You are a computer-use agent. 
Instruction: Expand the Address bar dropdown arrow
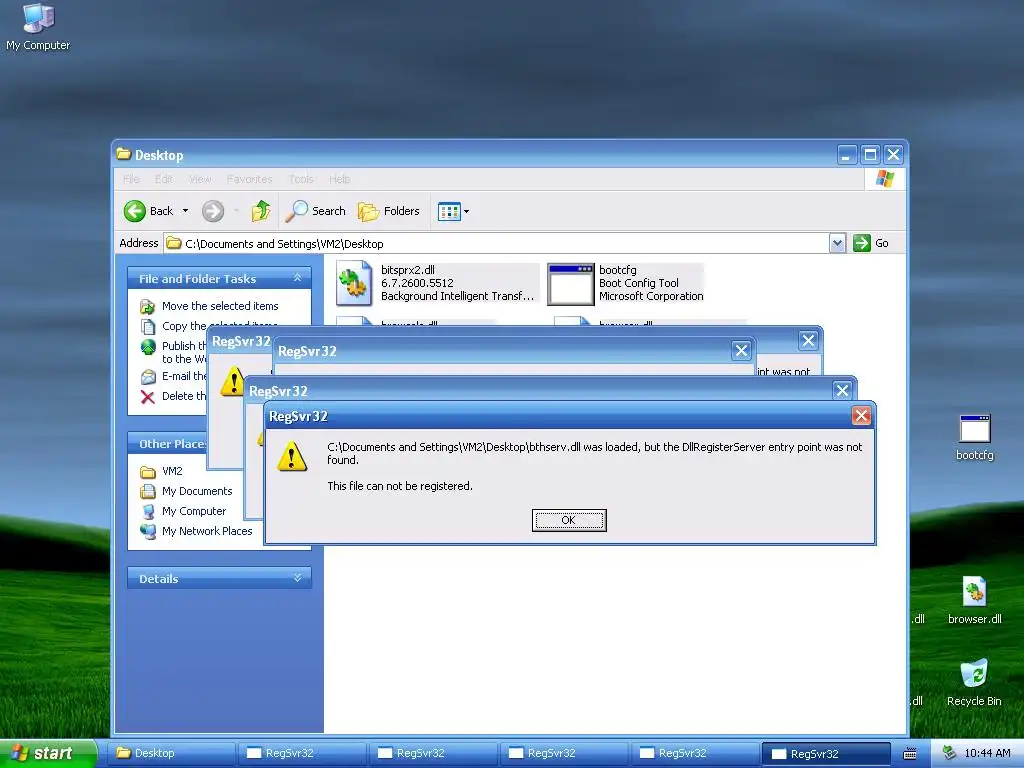[x=837, y=244]
